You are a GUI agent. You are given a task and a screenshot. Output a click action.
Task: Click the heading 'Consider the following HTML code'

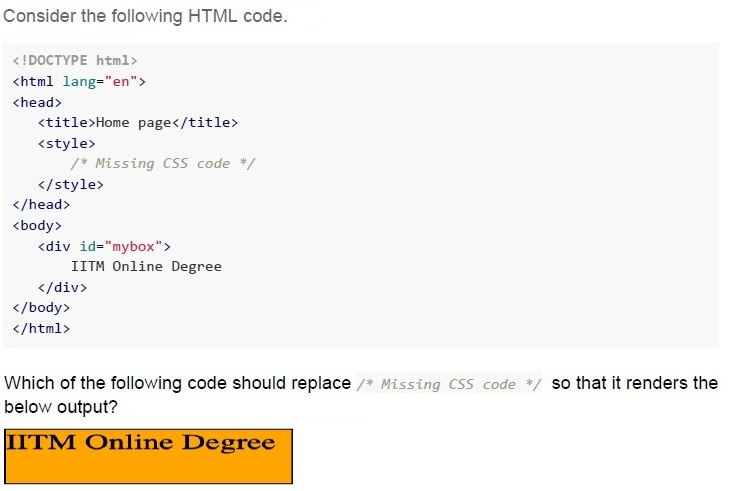click(x=146, y=16)
